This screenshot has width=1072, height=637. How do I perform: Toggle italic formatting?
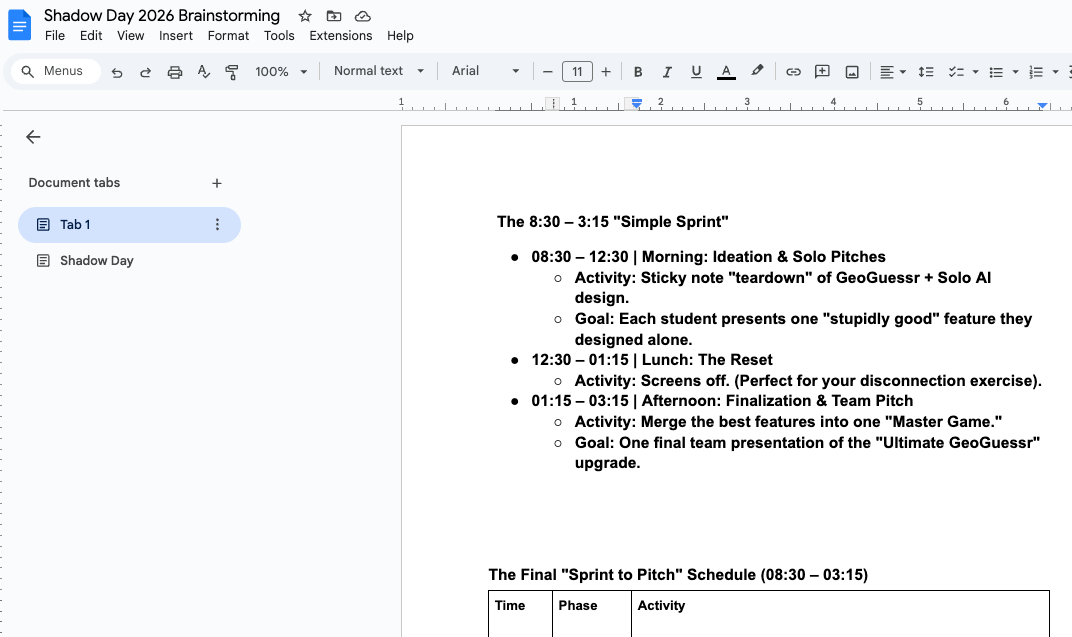667,71
